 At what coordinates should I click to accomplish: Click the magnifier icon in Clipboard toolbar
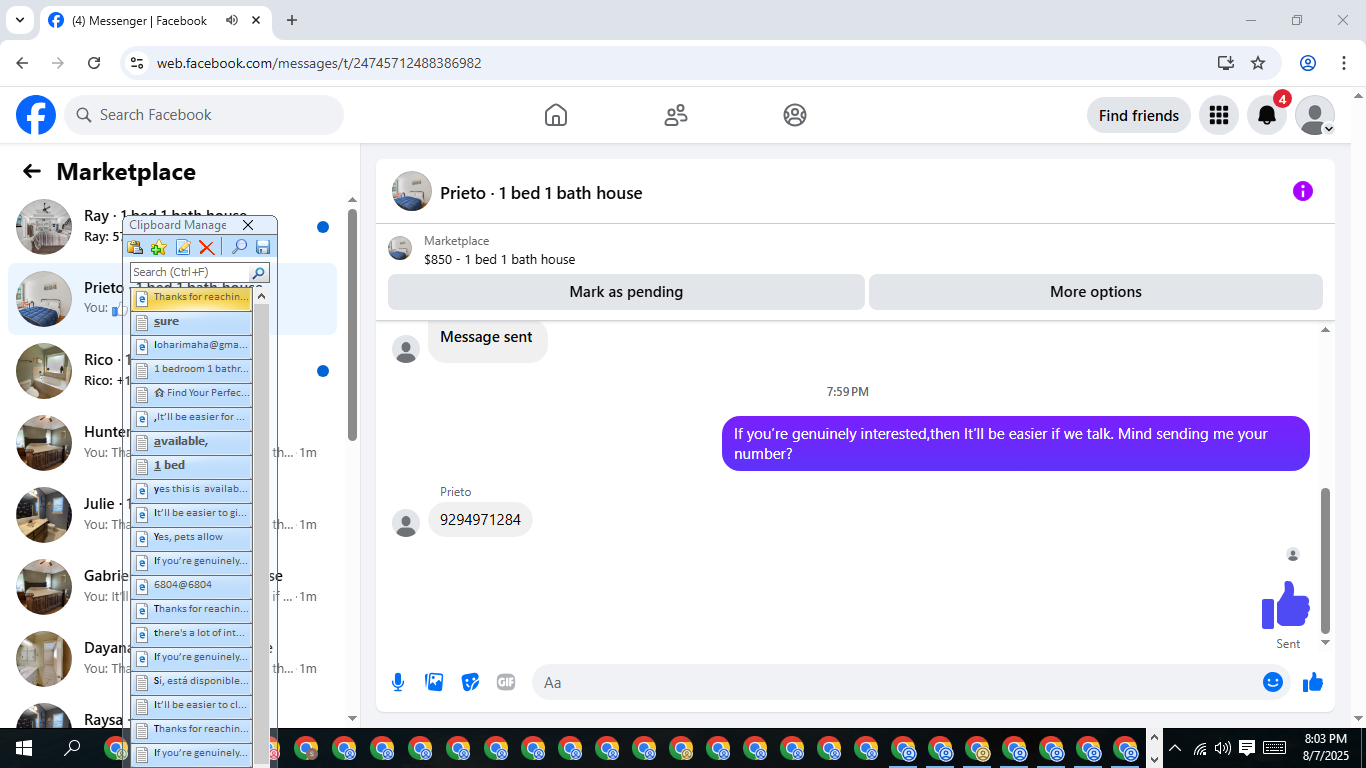[x=239, y=247]
